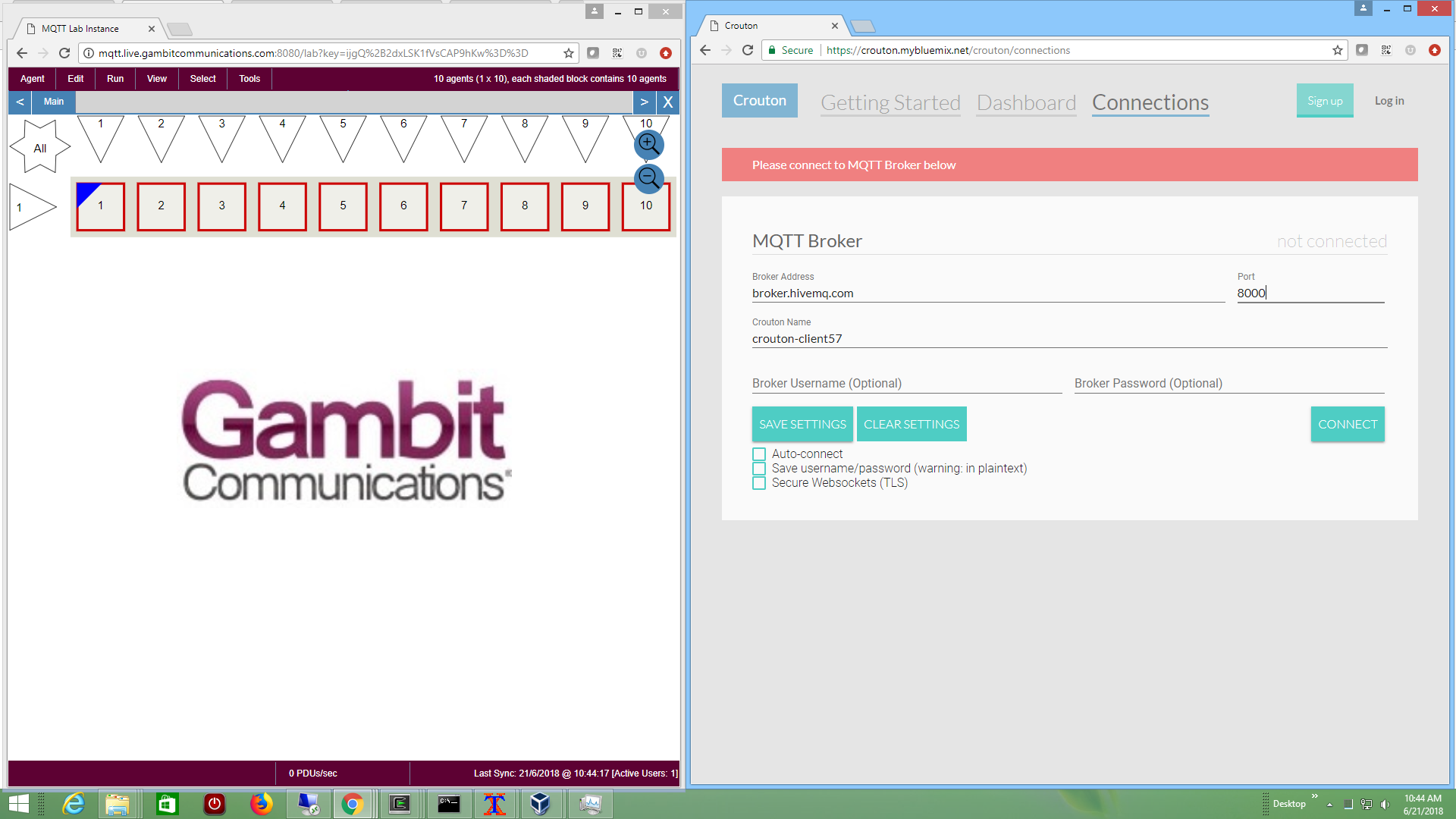This screenshot has width=1456, height=819.
Task: Focus the Broker Username field
Action: tap(907, 384)
